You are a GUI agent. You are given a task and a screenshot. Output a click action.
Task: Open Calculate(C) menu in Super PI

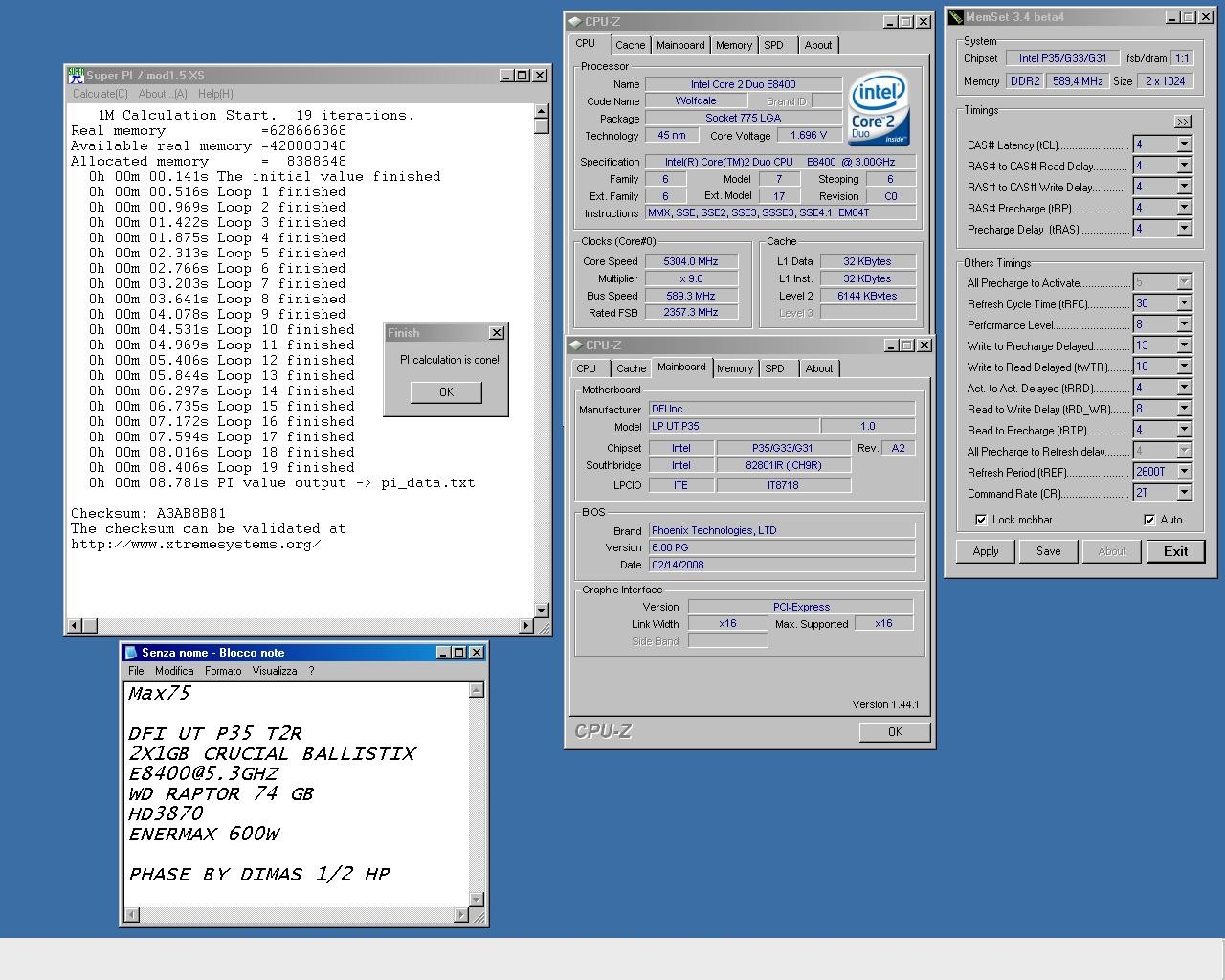coord(100,94)
